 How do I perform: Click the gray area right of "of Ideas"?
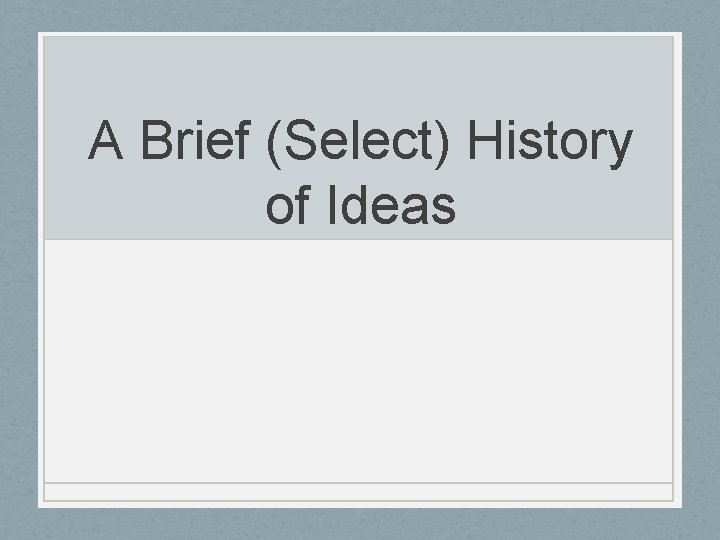point(565,204)
